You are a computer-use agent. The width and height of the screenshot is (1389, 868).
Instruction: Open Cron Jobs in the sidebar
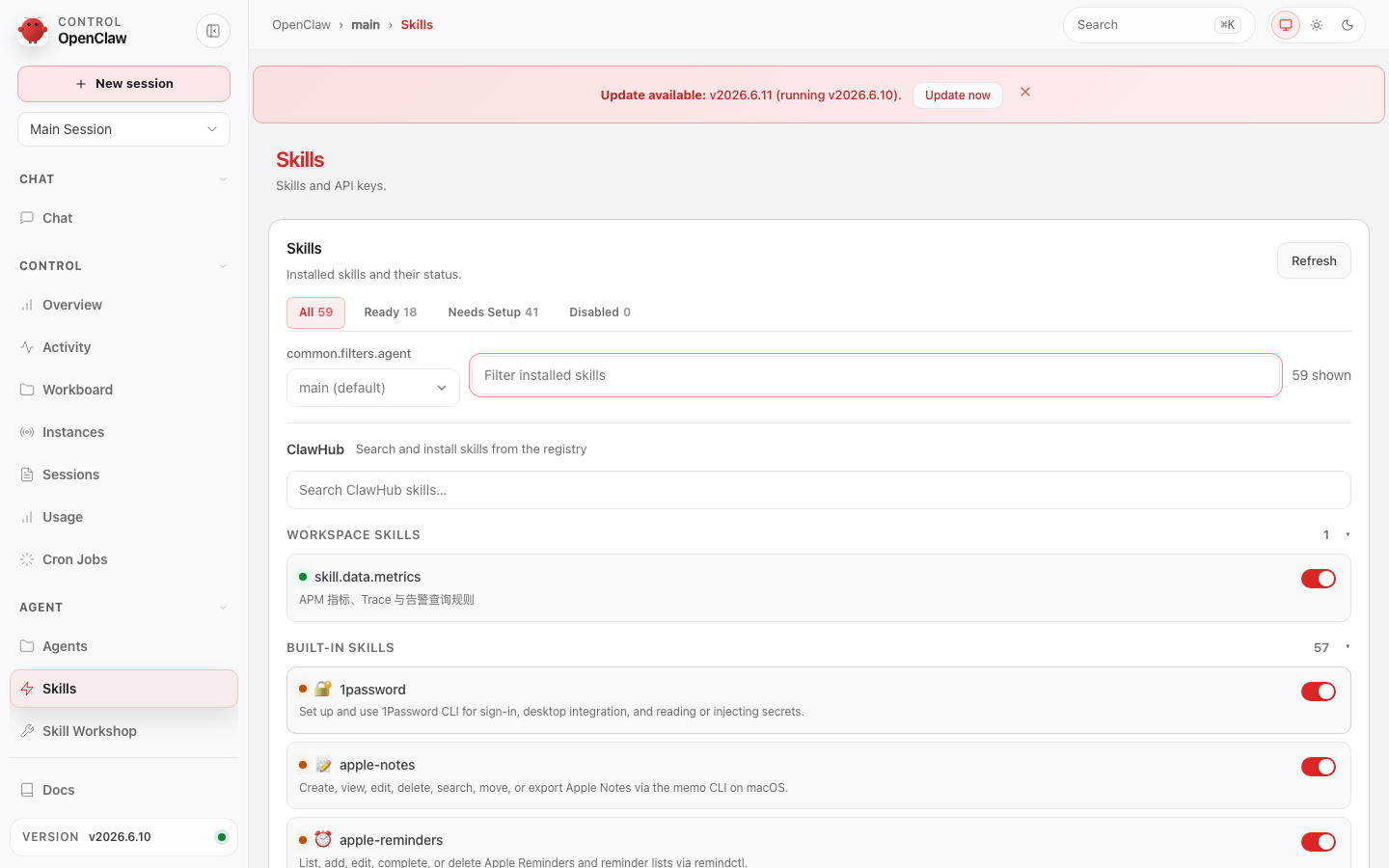pos(123,559)
